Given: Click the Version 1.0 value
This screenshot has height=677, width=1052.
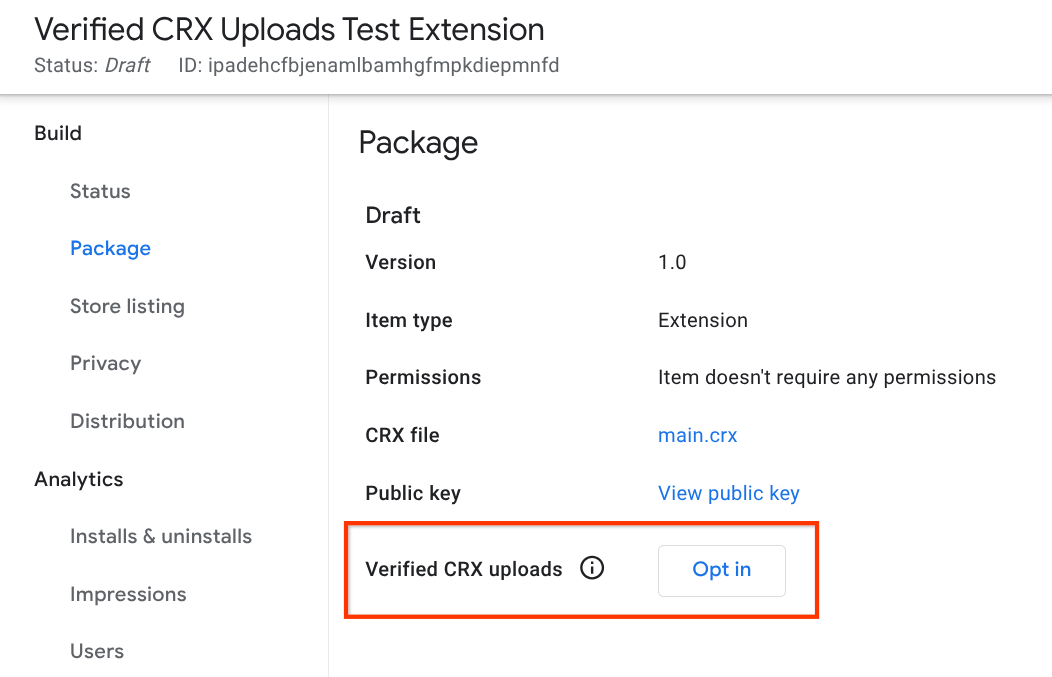Looking at the screenshot, I should pos(671,262).
